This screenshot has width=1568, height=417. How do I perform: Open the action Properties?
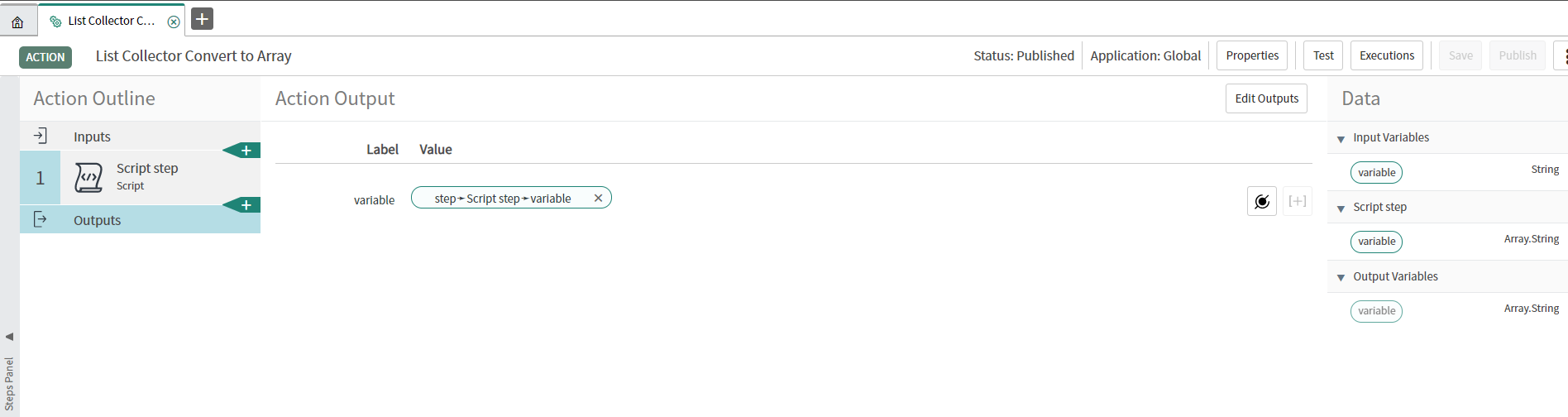[1251, 55]
